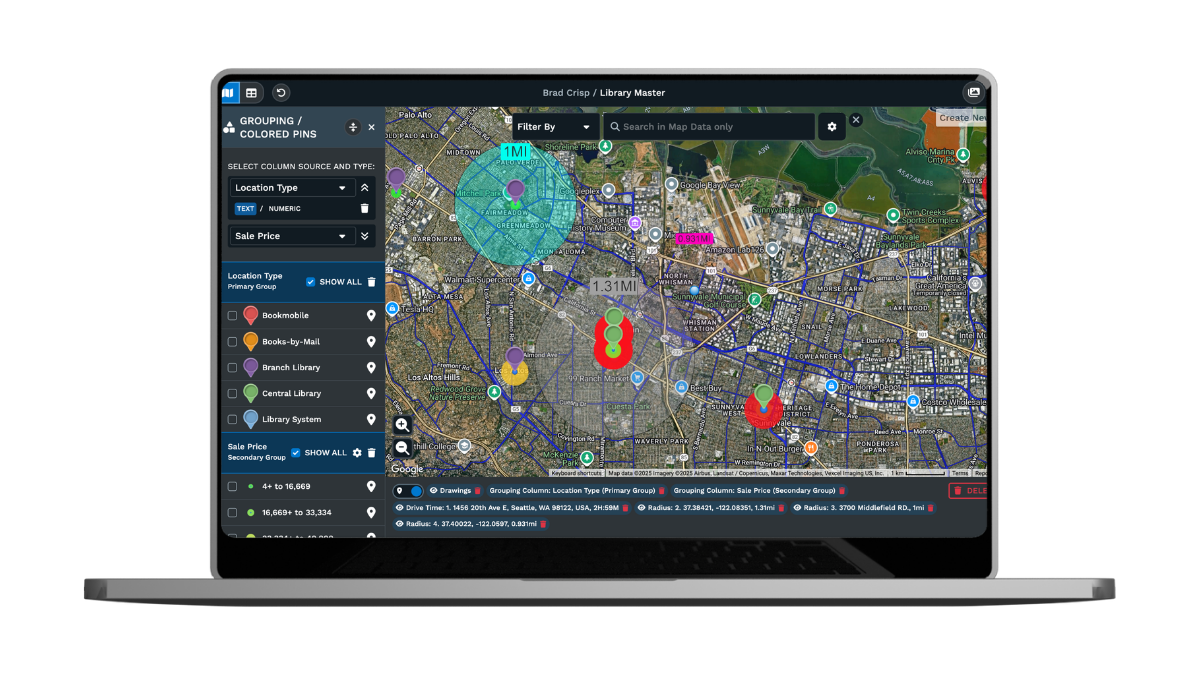
Task: Delete the Location Type primary group
Action: tap(372, 282)
